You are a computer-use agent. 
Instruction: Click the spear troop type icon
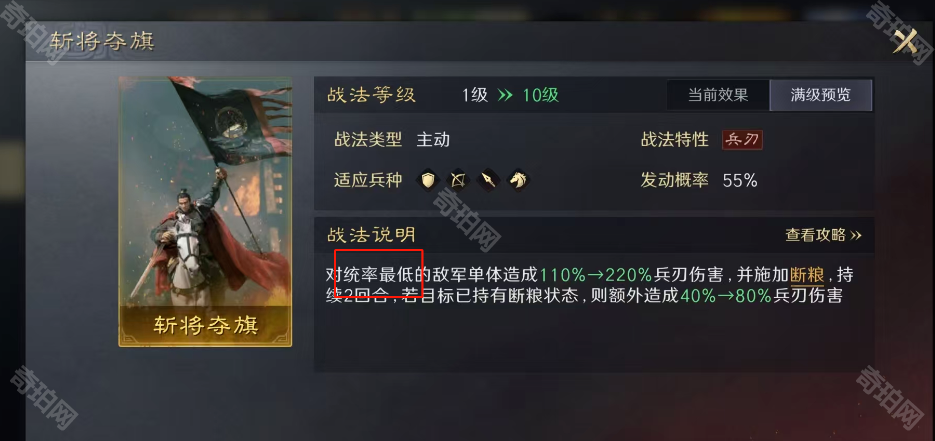488,179
